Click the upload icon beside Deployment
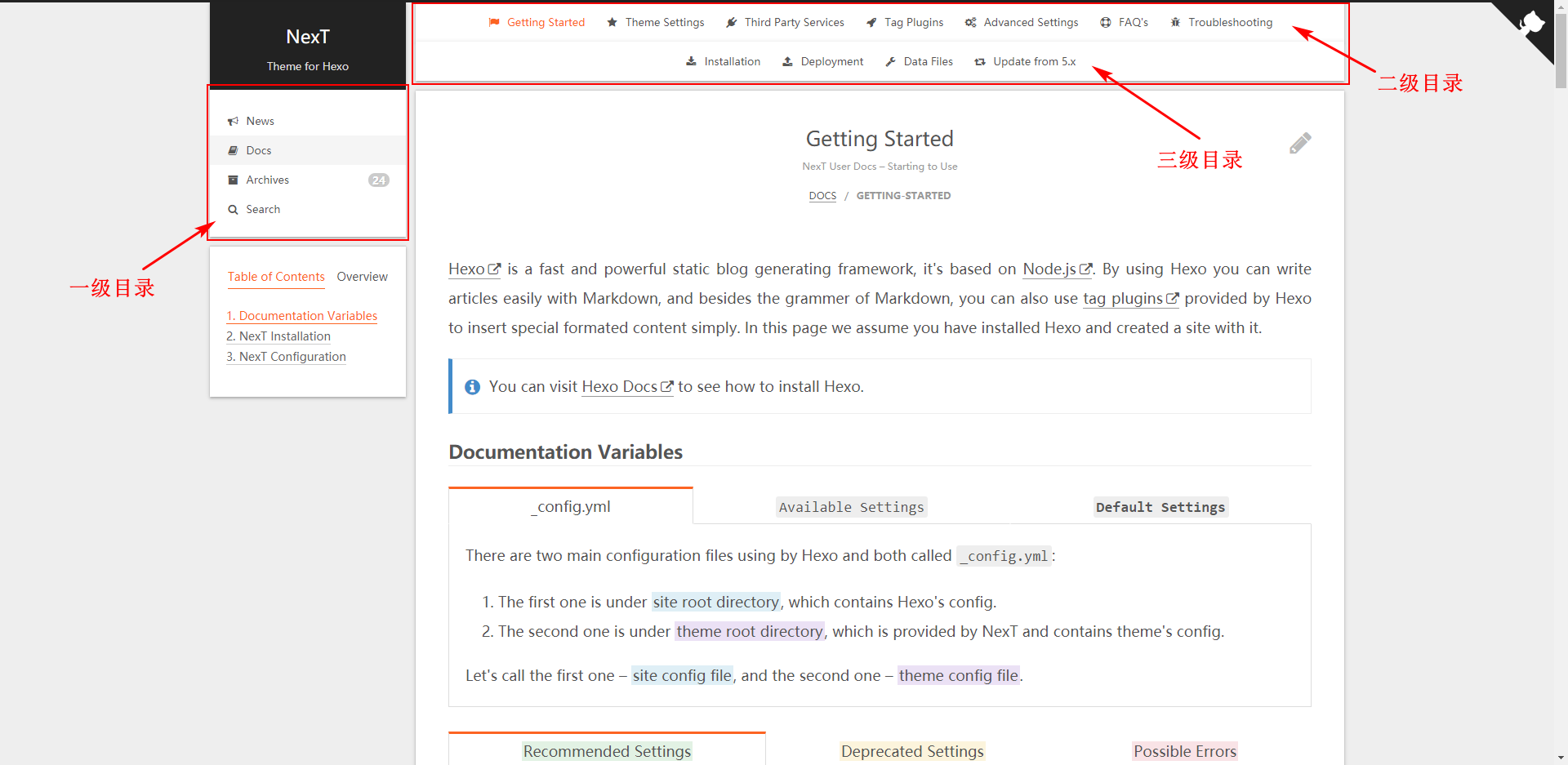Image resolution: width=1568 pixels, height=765 pixels. click(x=787, y=61)
